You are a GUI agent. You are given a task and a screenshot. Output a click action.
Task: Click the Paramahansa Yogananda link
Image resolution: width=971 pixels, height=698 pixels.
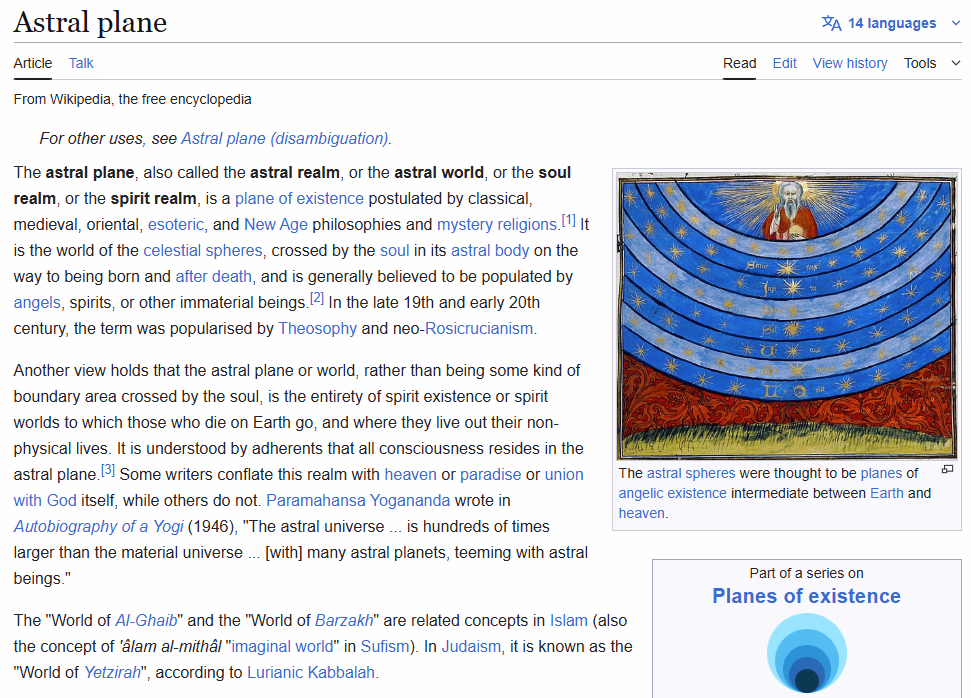point(358,500)
